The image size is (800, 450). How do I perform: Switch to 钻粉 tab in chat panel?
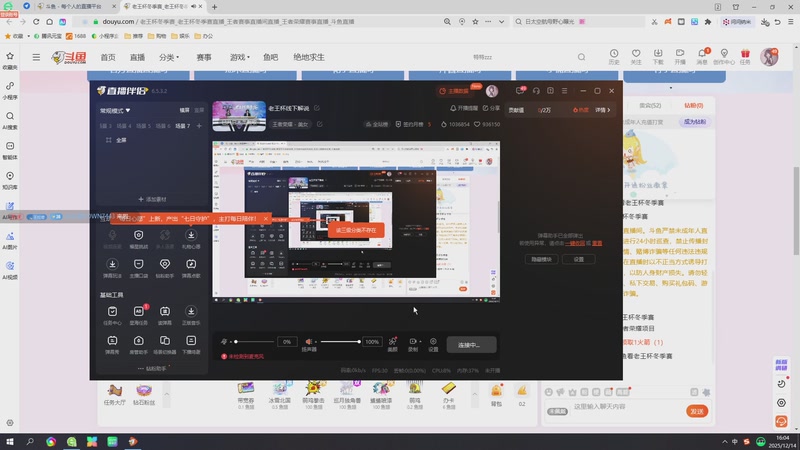tap(693, 105)
